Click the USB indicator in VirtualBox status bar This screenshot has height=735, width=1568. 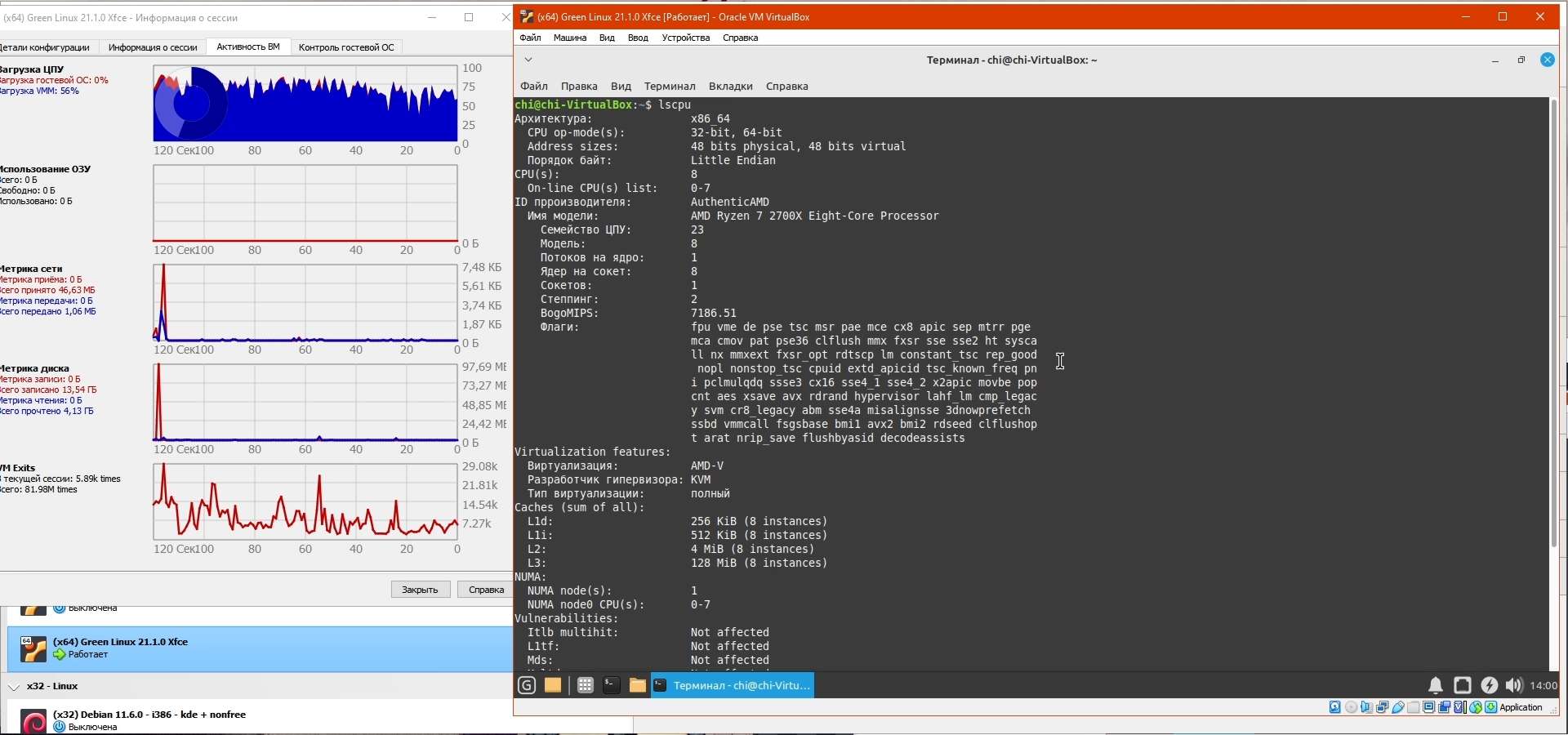(1398, 708)
